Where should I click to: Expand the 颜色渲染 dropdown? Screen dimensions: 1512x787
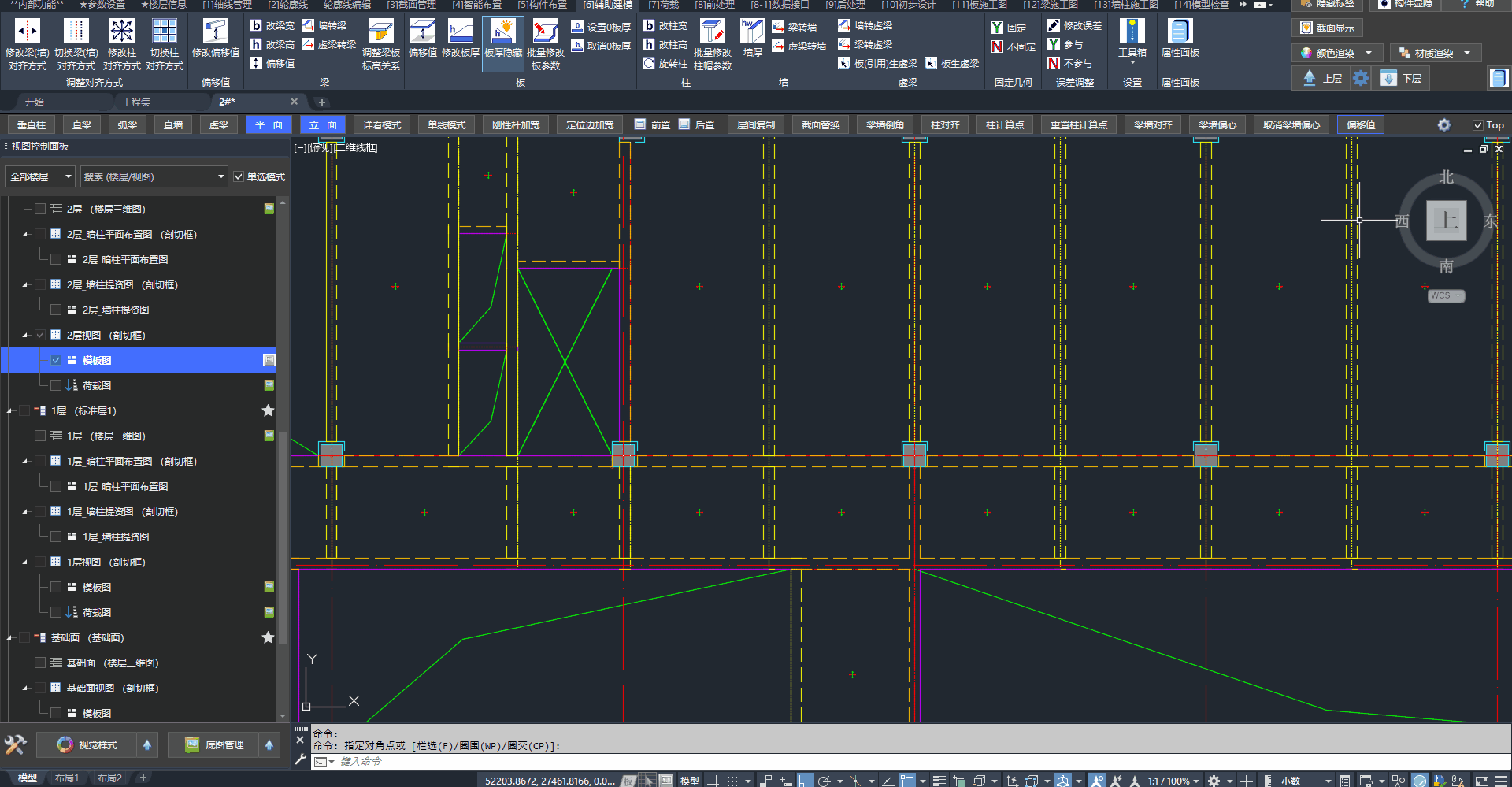pos(1369,54)
